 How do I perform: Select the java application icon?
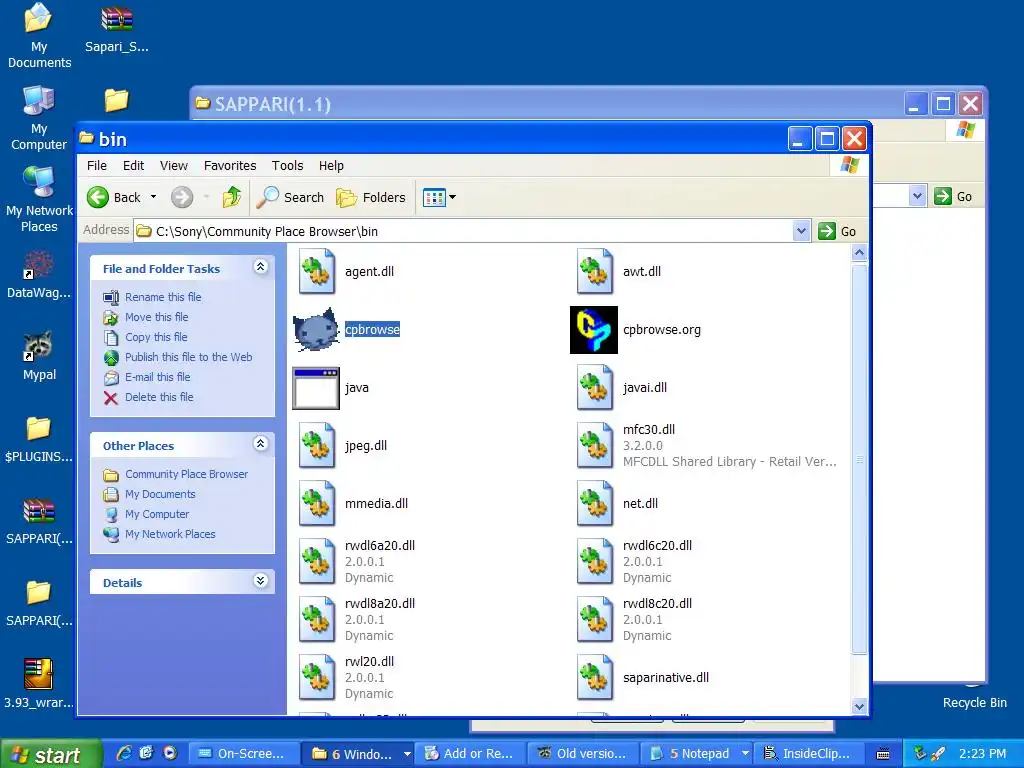[316, 388]
